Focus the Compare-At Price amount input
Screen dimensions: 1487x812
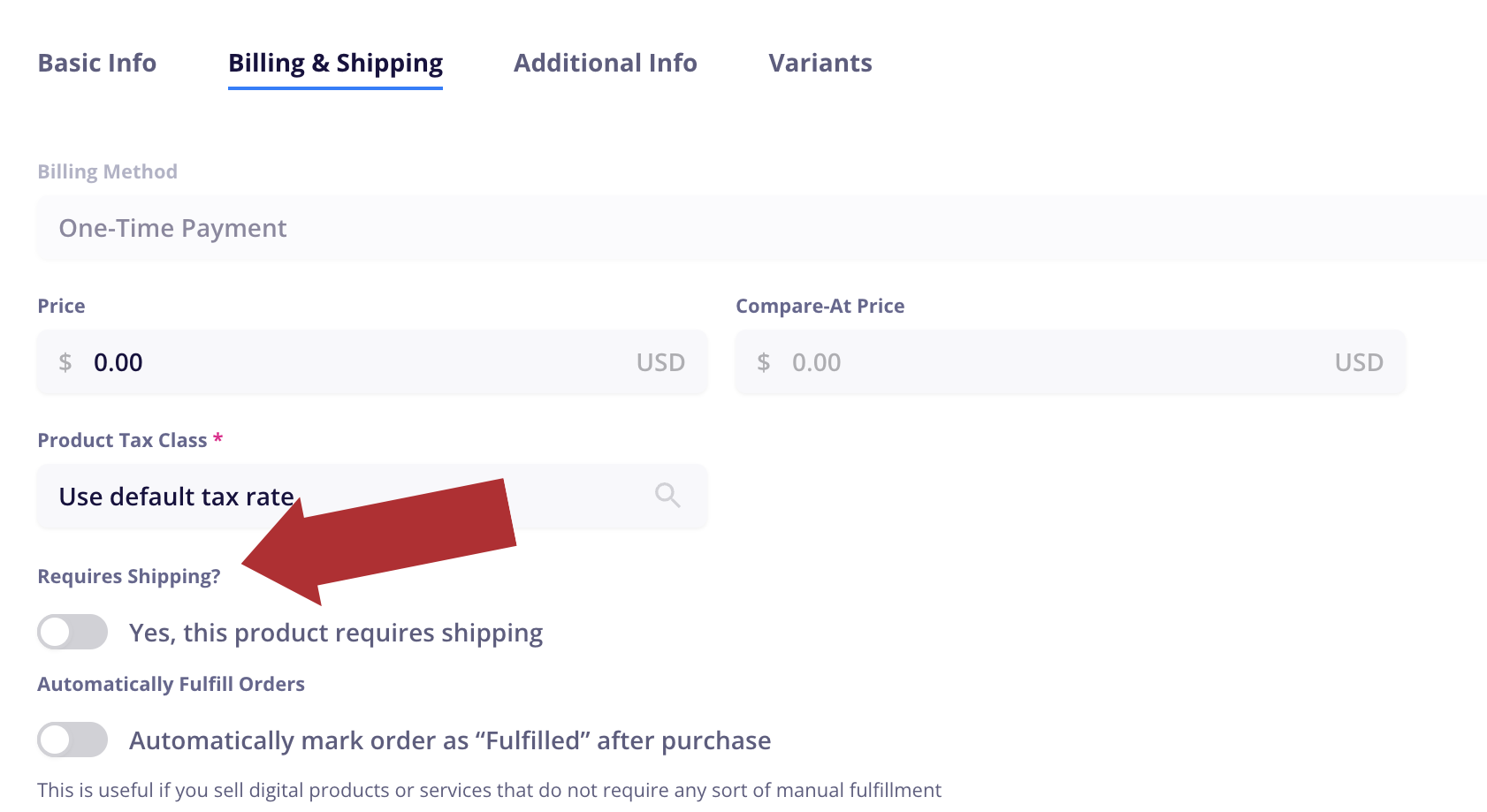coord(1052,362)
